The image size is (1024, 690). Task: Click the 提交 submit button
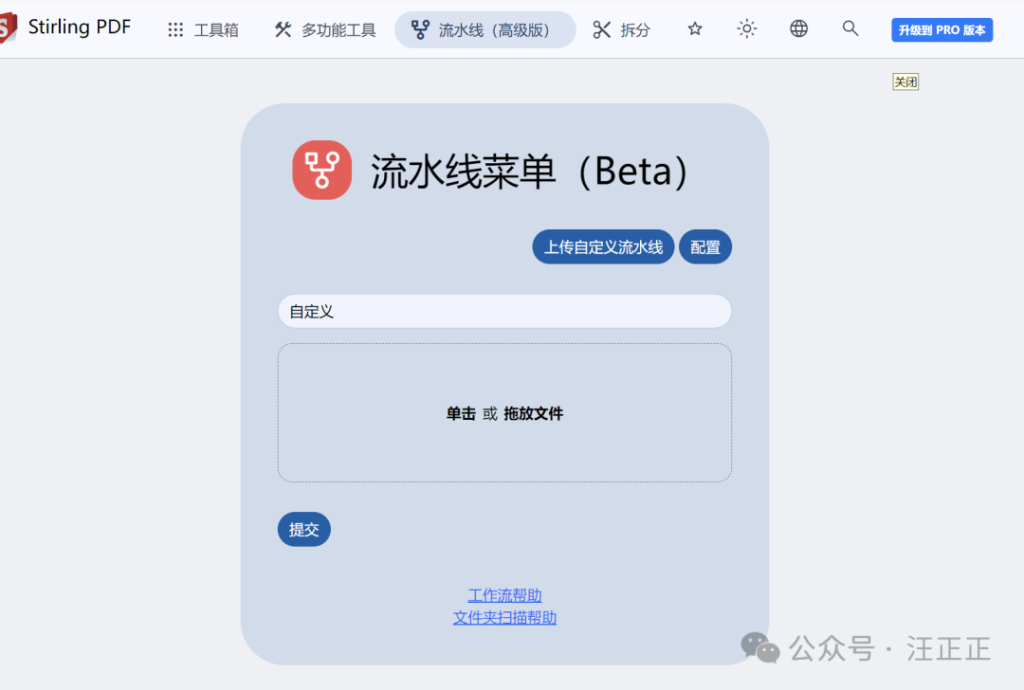coord(303,529)
